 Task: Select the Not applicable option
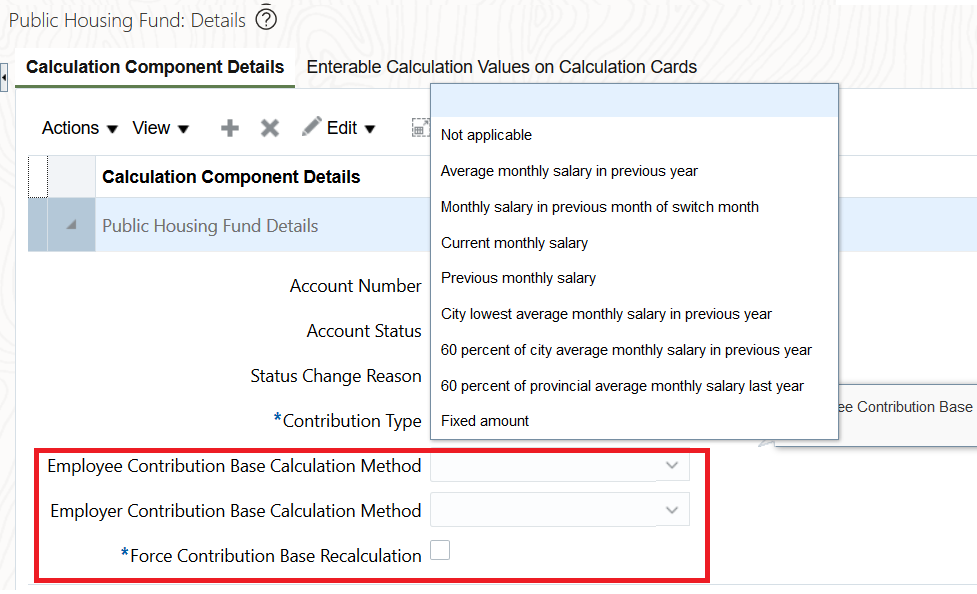click(x=486, y=135)
